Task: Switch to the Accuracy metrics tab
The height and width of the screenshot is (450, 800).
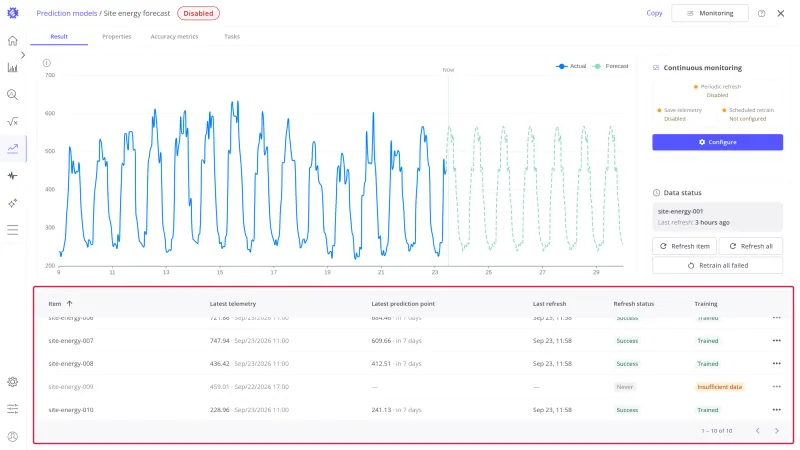Action: point(174,37)
